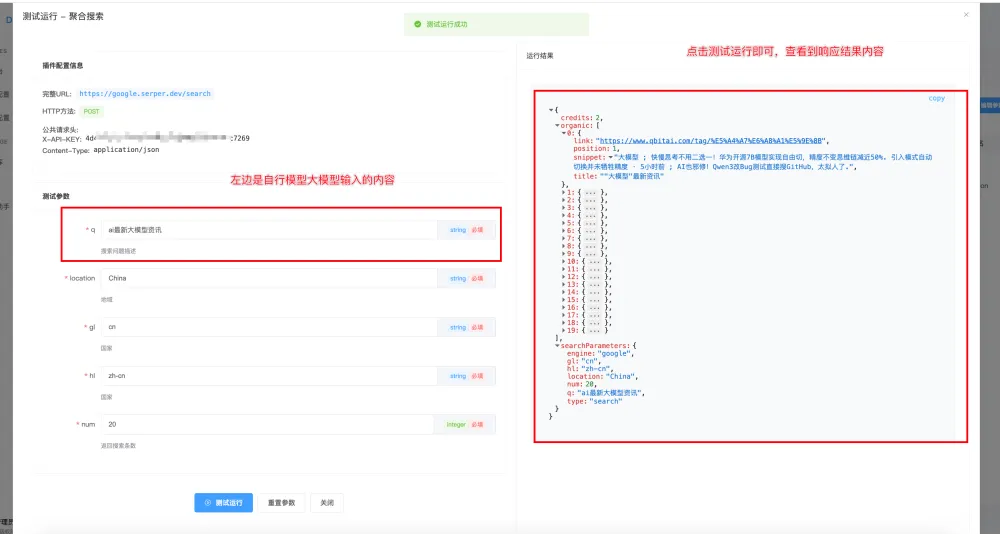
Task: Expand organic item 15
Action: tap(564, 300)
